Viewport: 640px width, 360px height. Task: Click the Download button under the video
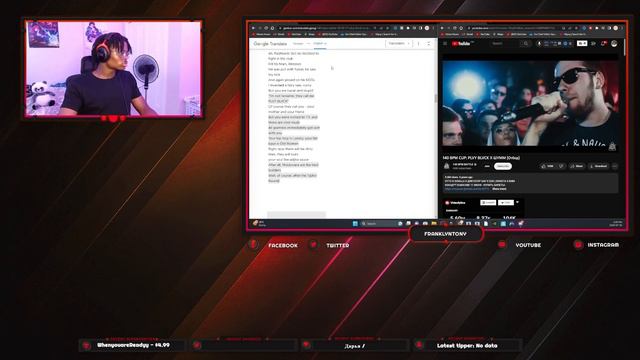tap(599, 166)
